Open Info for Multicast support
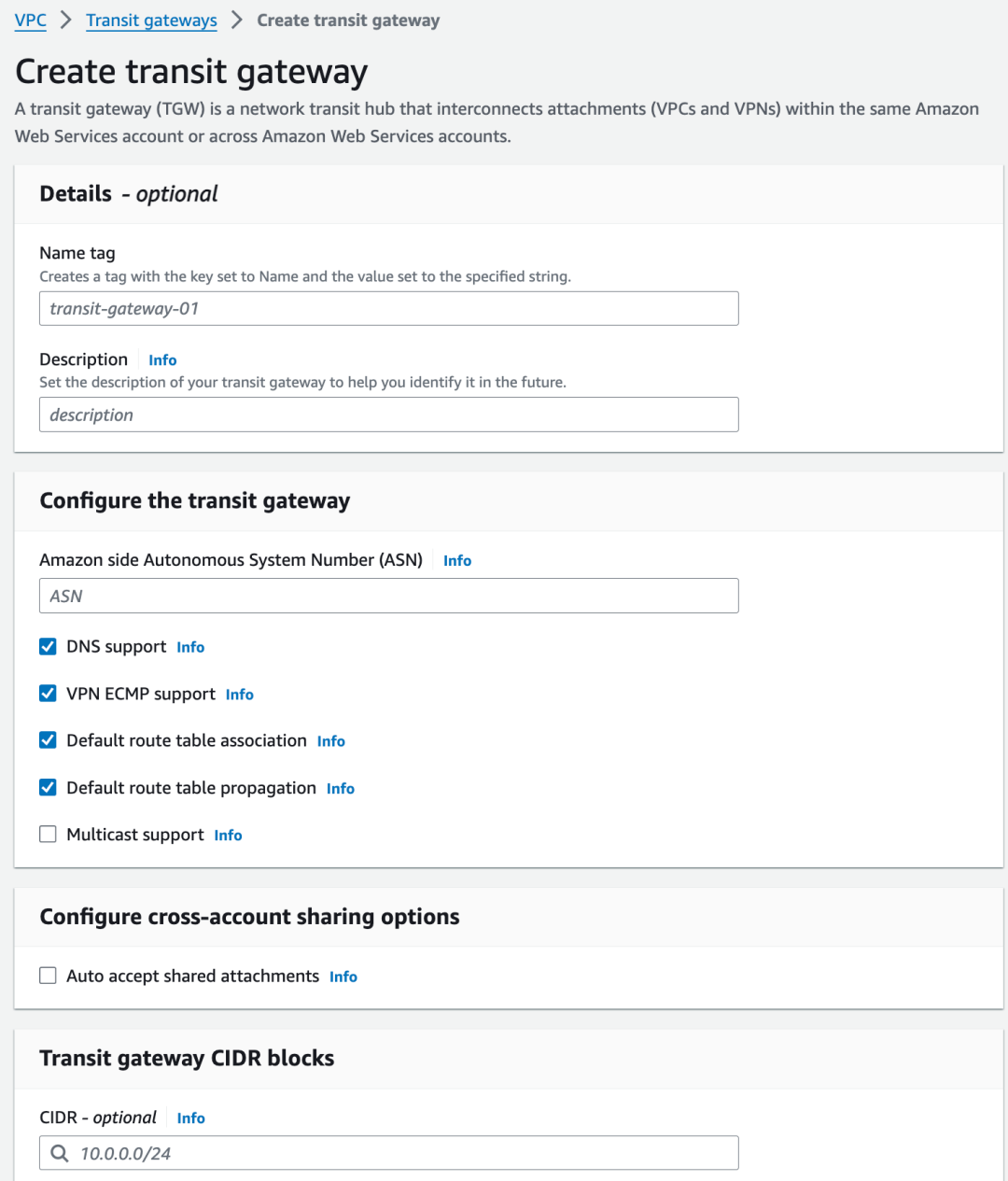This screenshot has height=1181, width=1008. point(228,836)
